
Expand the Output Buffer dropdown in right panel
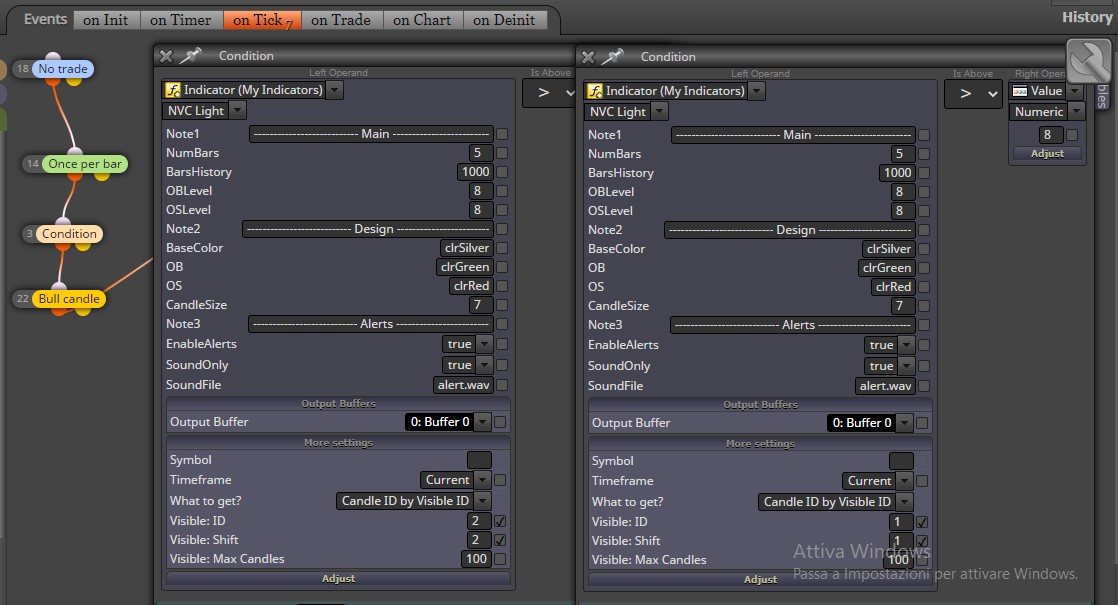click(905, 423)
